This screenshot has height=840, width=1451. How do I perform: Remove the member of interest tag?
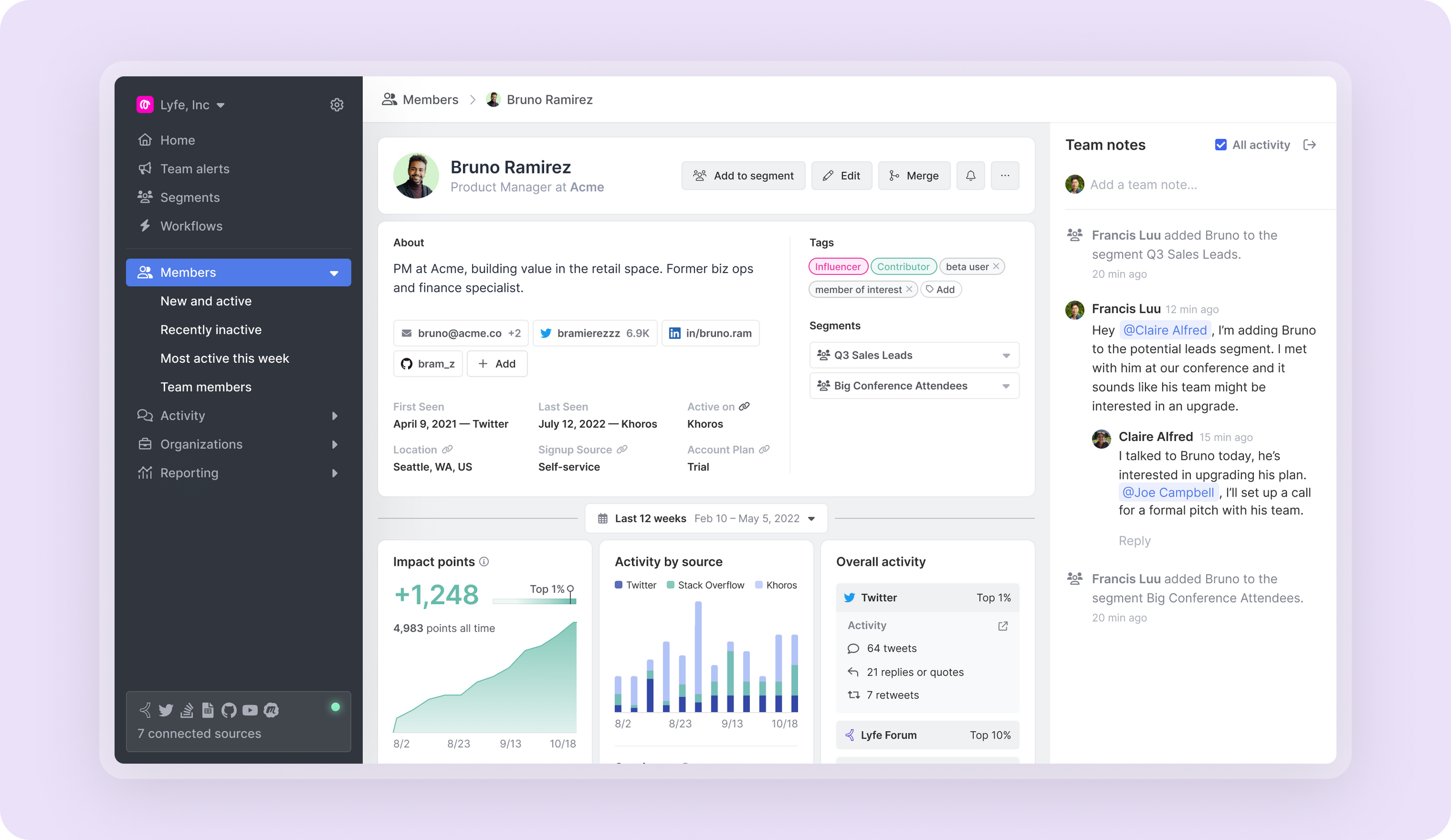[x=909, y=289]
